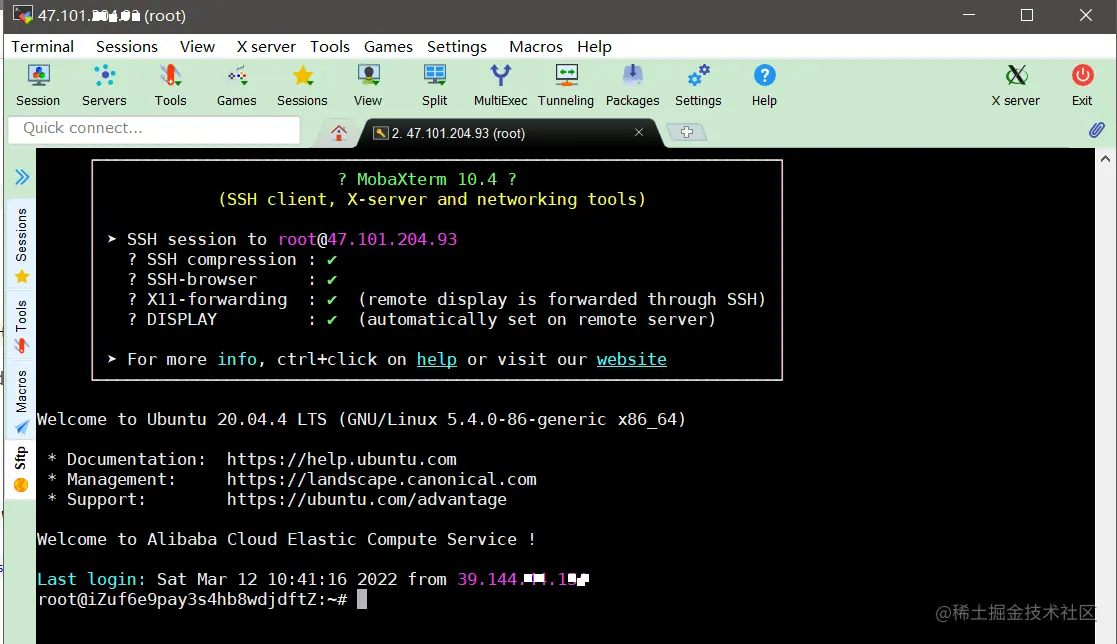The image size is (1117, 644).
Task: Open the Tools side panel tab
Action: 21,326
